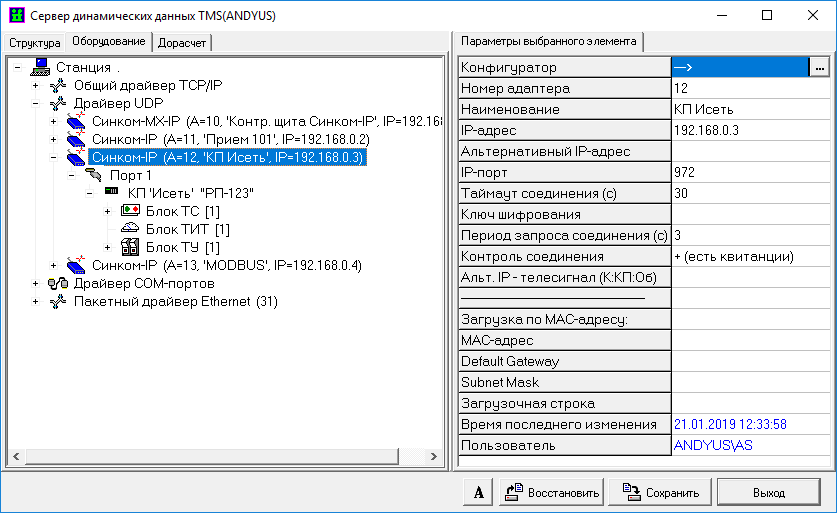Click the Порт 1 connector icon
This screenshot has height=513, width=837.
point(95,175)
